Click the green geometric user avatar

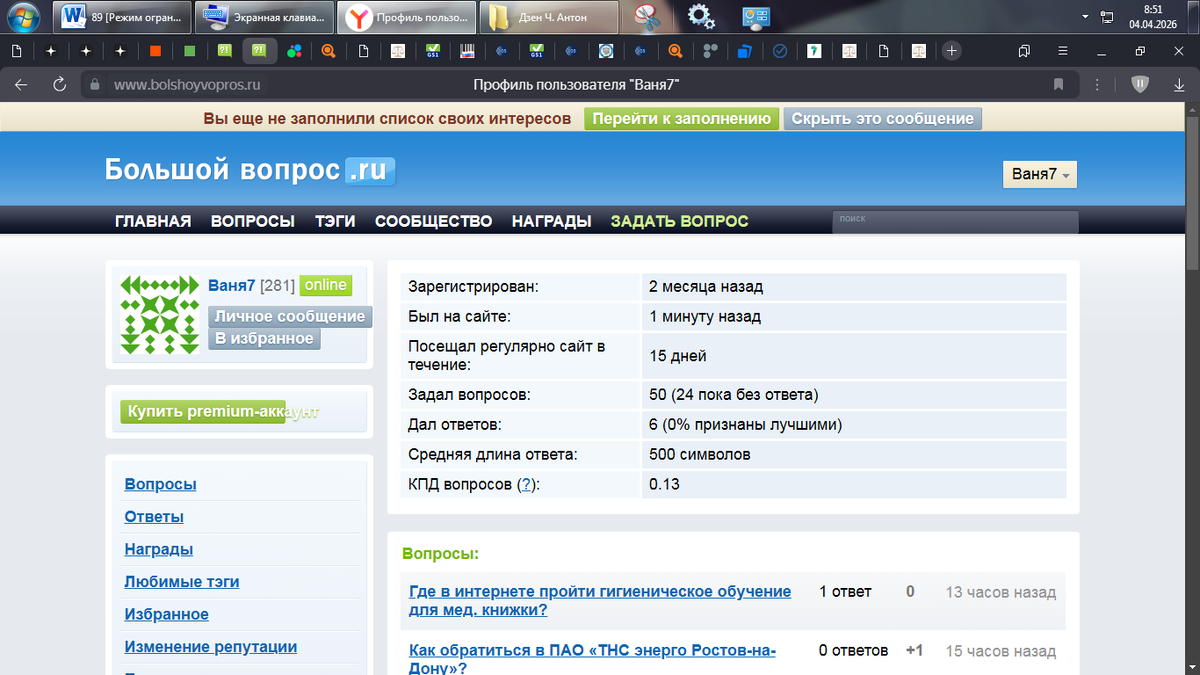coord(160,314)
